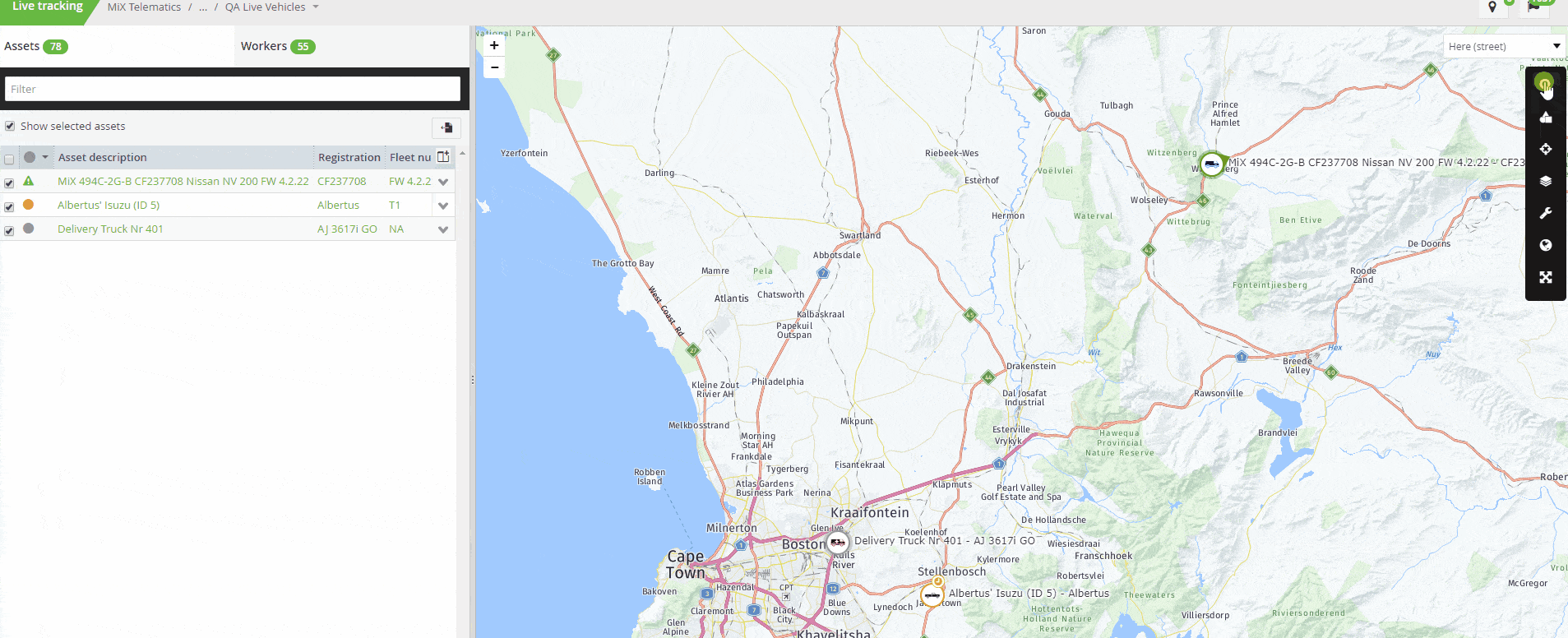Sort by Fleet number column header
The width and height of the screenshot is (1568, 638).
coord(410,157)
